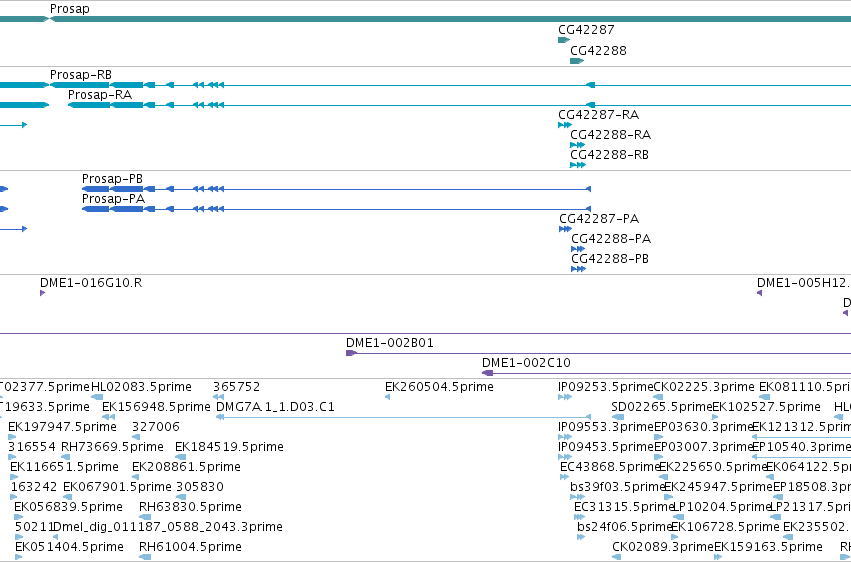Click the EK208861.5prime EST glyph
The image size is (851, 562).
[x=136, y=477]
